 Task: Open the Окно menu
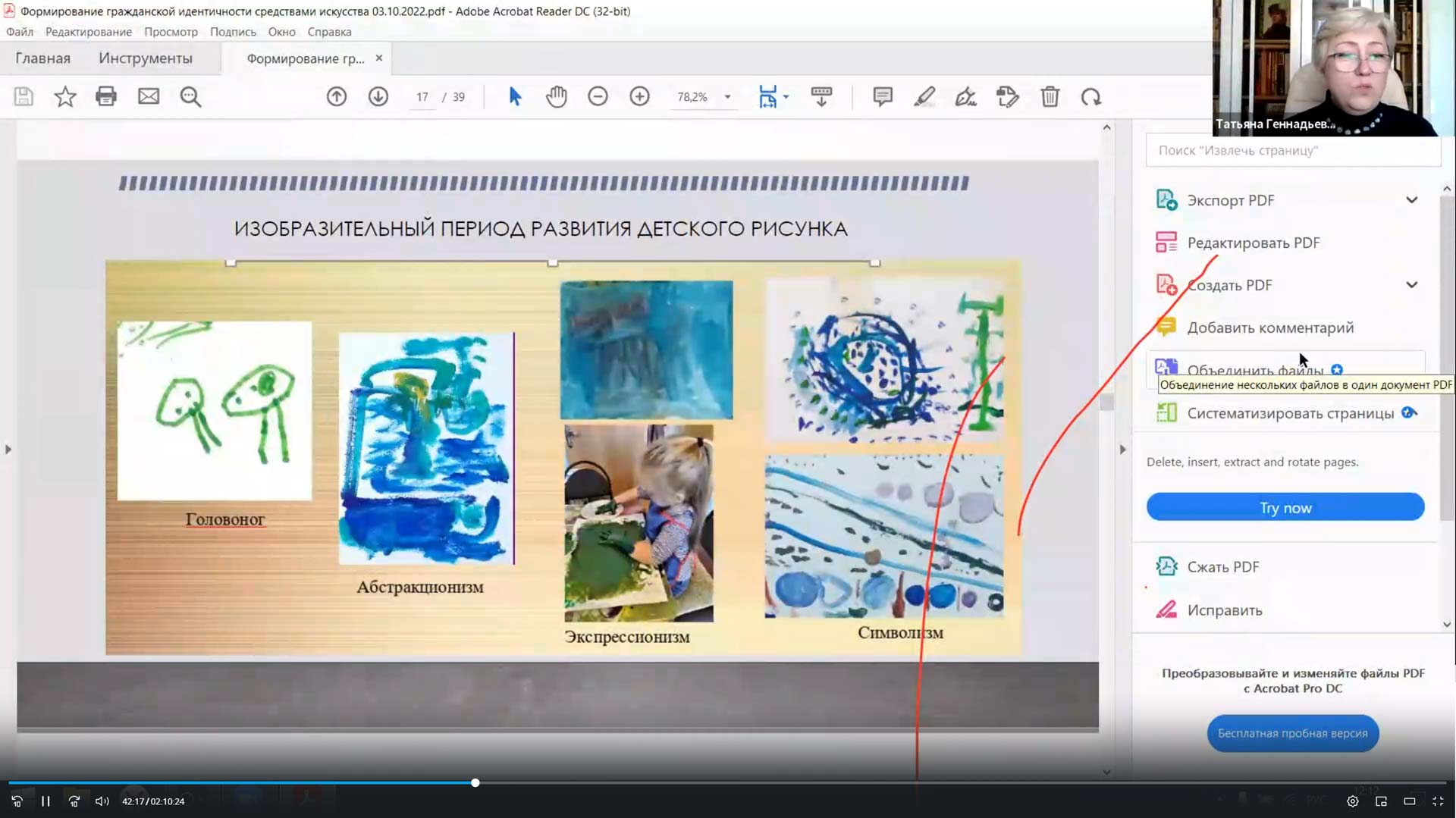coord(281,32)
